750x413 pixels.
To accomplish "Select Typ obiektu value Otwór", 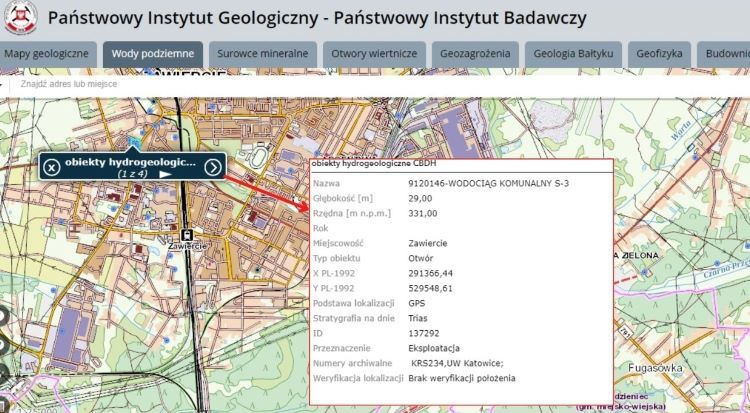I will point(420,258).
